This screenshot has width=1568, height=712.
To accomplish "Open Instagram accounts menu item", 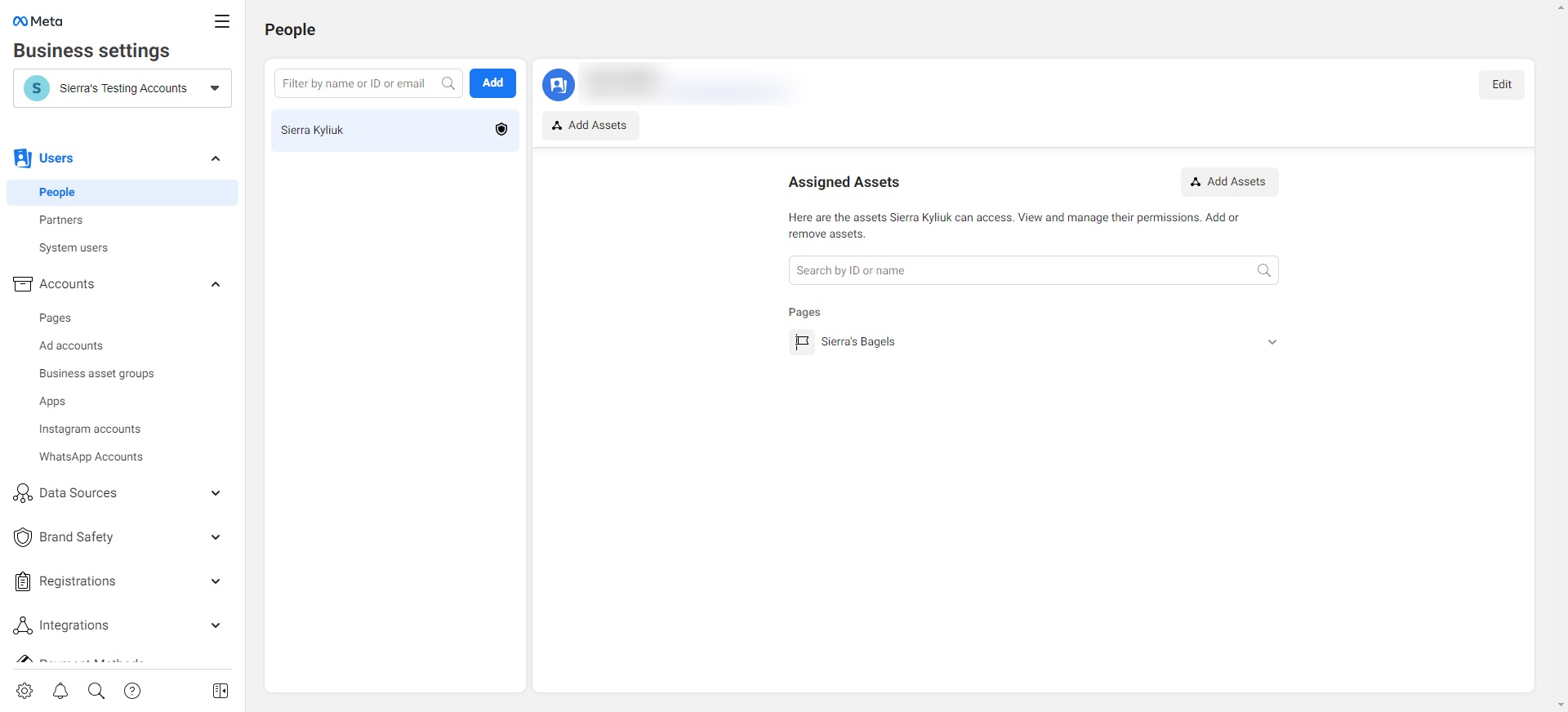I will click(x=90, y=429).
